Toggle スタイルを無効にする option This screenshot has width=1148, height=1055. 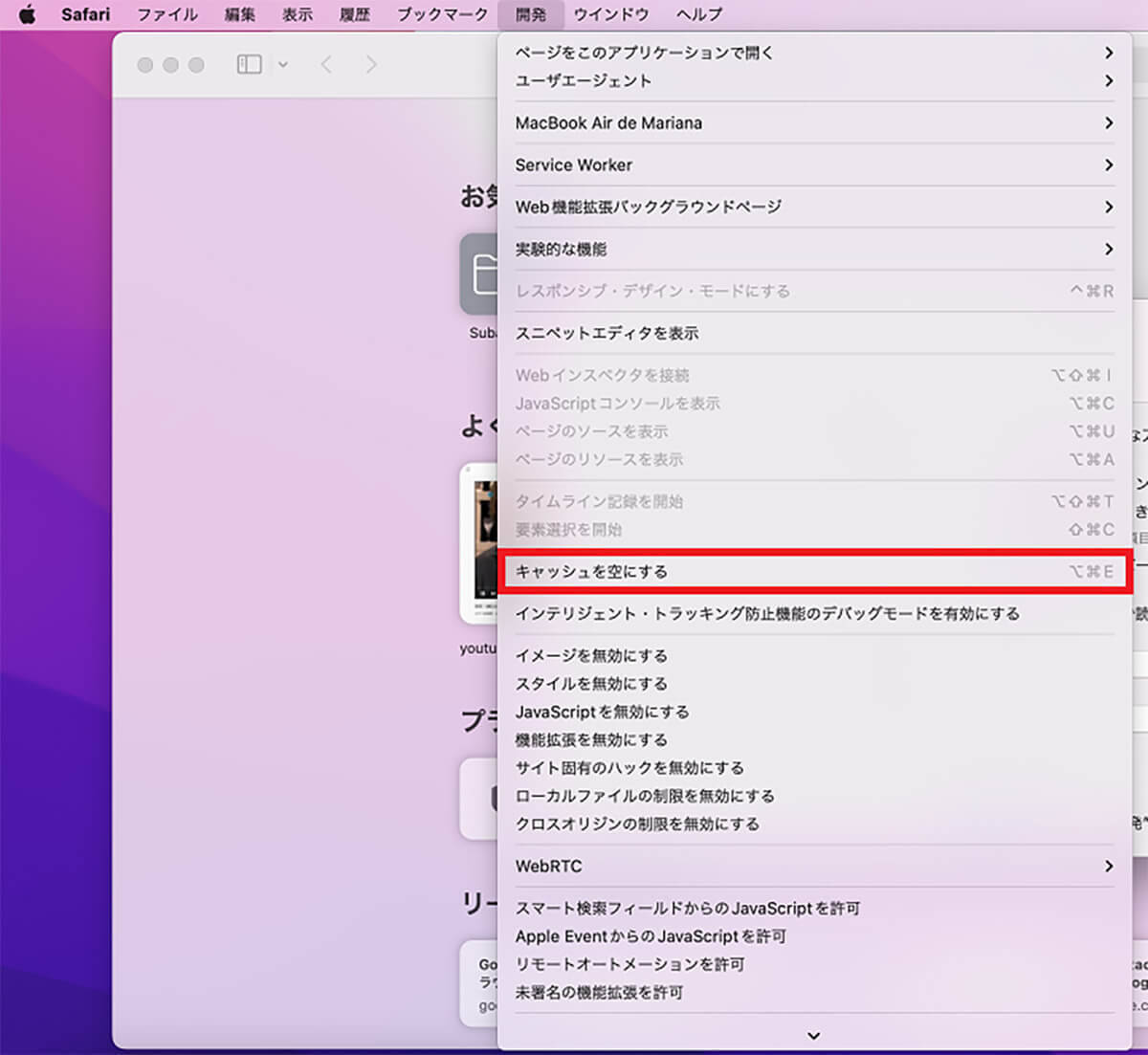pyautogui.click(x=591, y=684)
